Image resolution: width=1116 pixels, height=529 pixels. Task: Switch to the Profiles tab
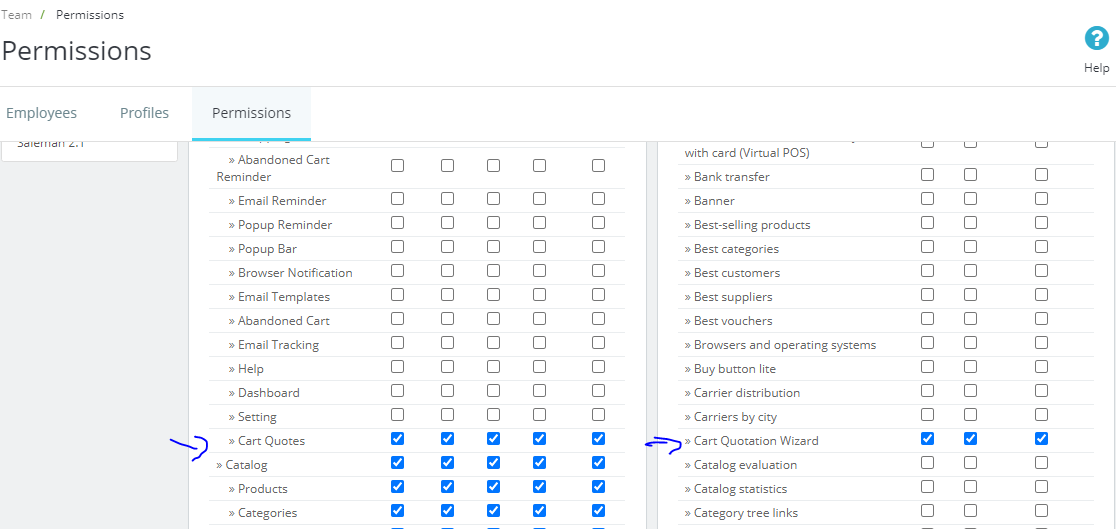[x=144, y=113]
